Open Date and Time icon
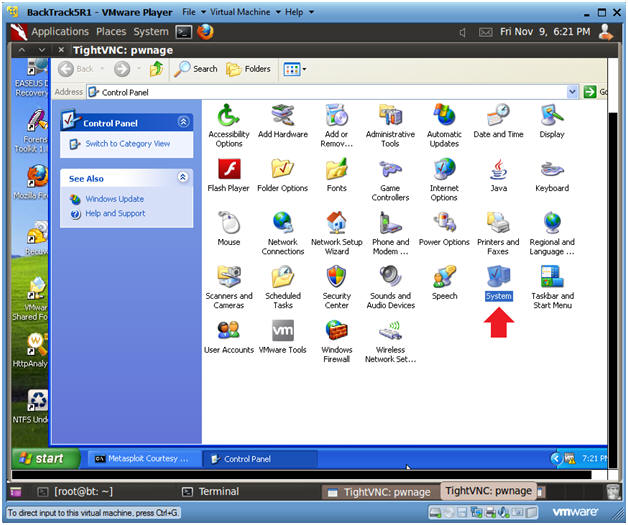Screen dimensions: 628x525 tap(498, 121)
